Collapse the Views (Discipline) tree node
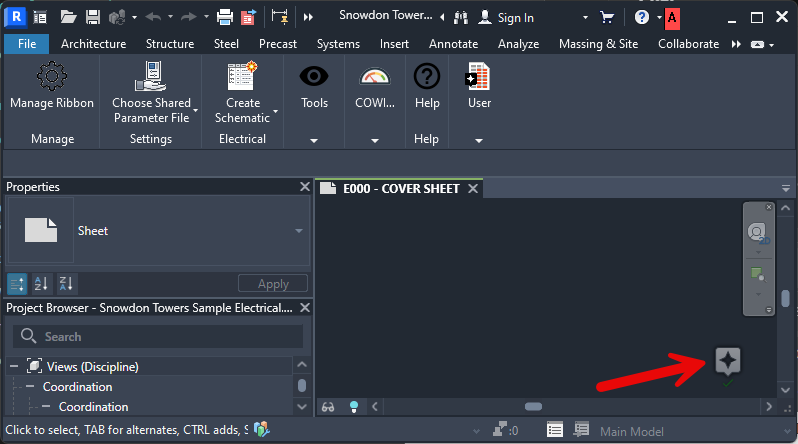The height and width of the screenshot is (444, 798). coord(14,366)
